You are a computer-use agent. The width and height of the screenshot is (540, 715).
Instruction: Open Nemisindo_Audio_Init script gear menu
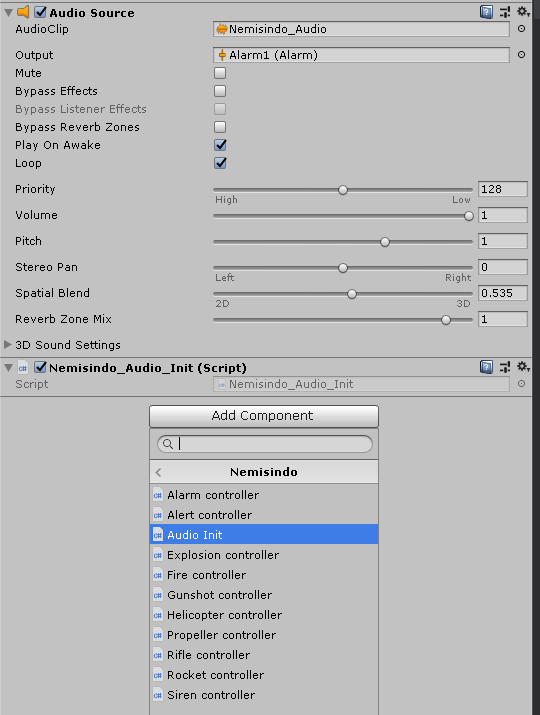[523, 367]
